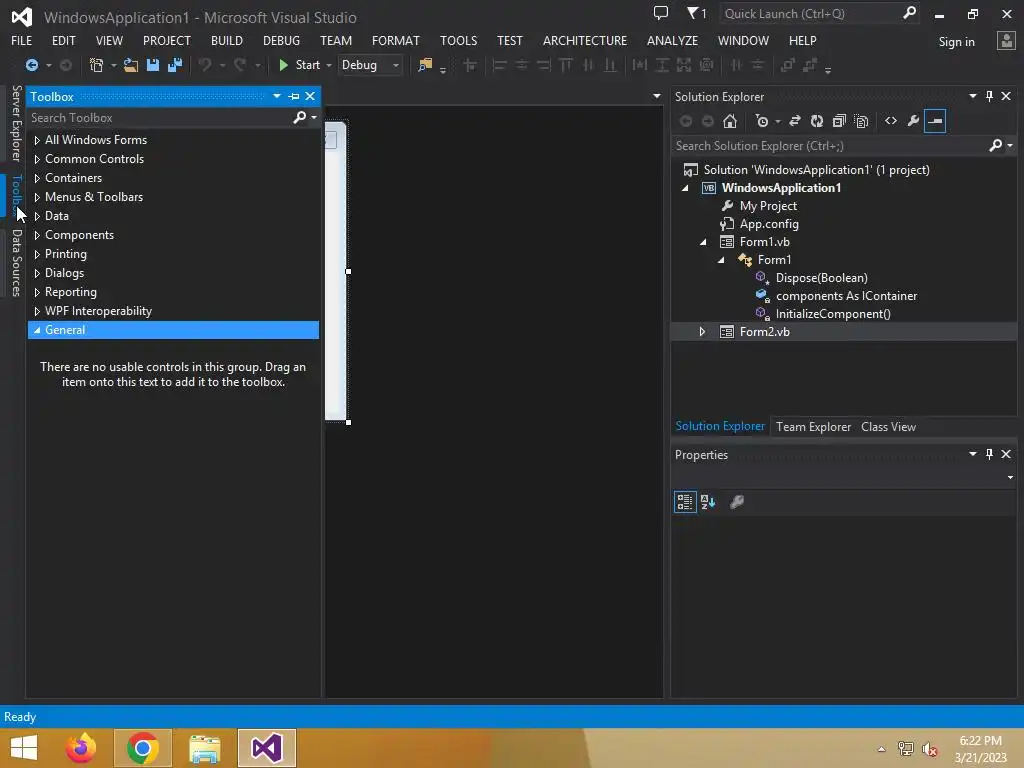This screenshot has width=1024, height=768.
Task: Open the Server Explorer side tab
Action: click(x=16, y=123)
